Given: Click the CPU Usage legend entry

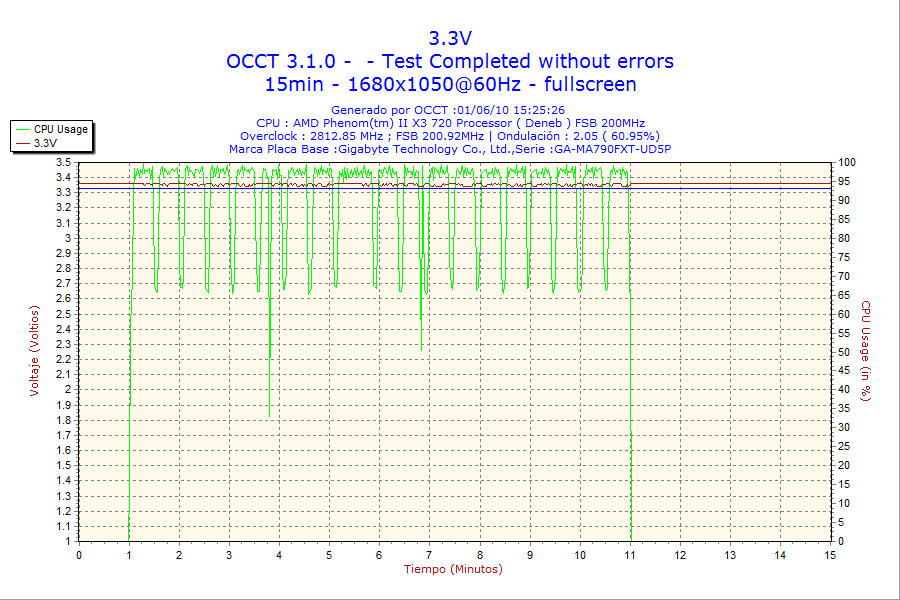Looking at the screenshot, I should pos(60,129).
